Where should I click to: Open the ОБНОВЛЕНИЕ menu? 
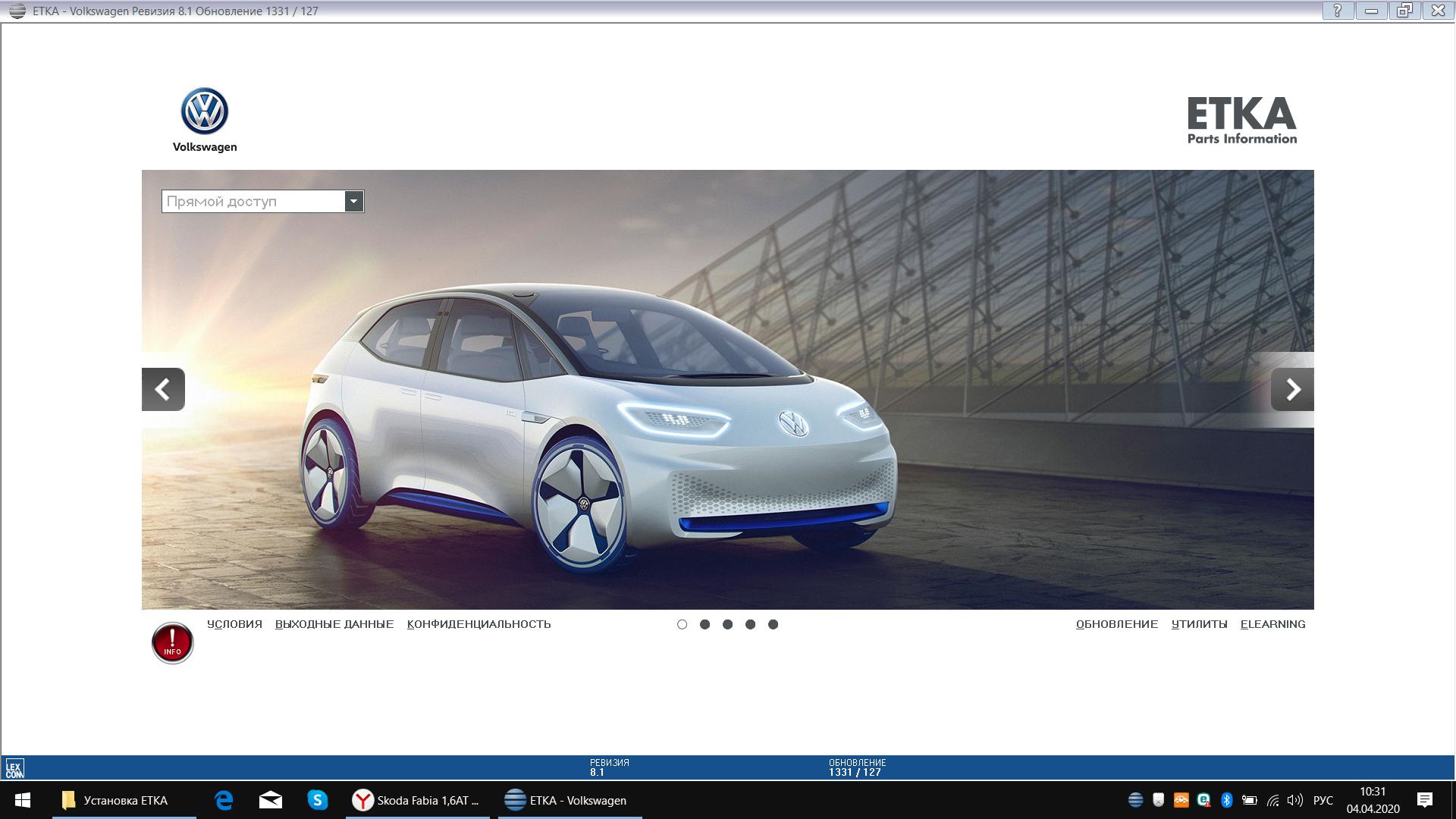pos(1116,624)
